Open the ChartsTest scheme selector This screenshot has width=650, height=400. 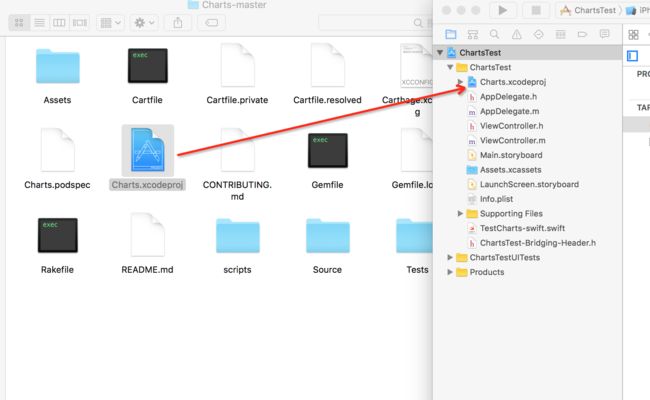tap(589, 10)
